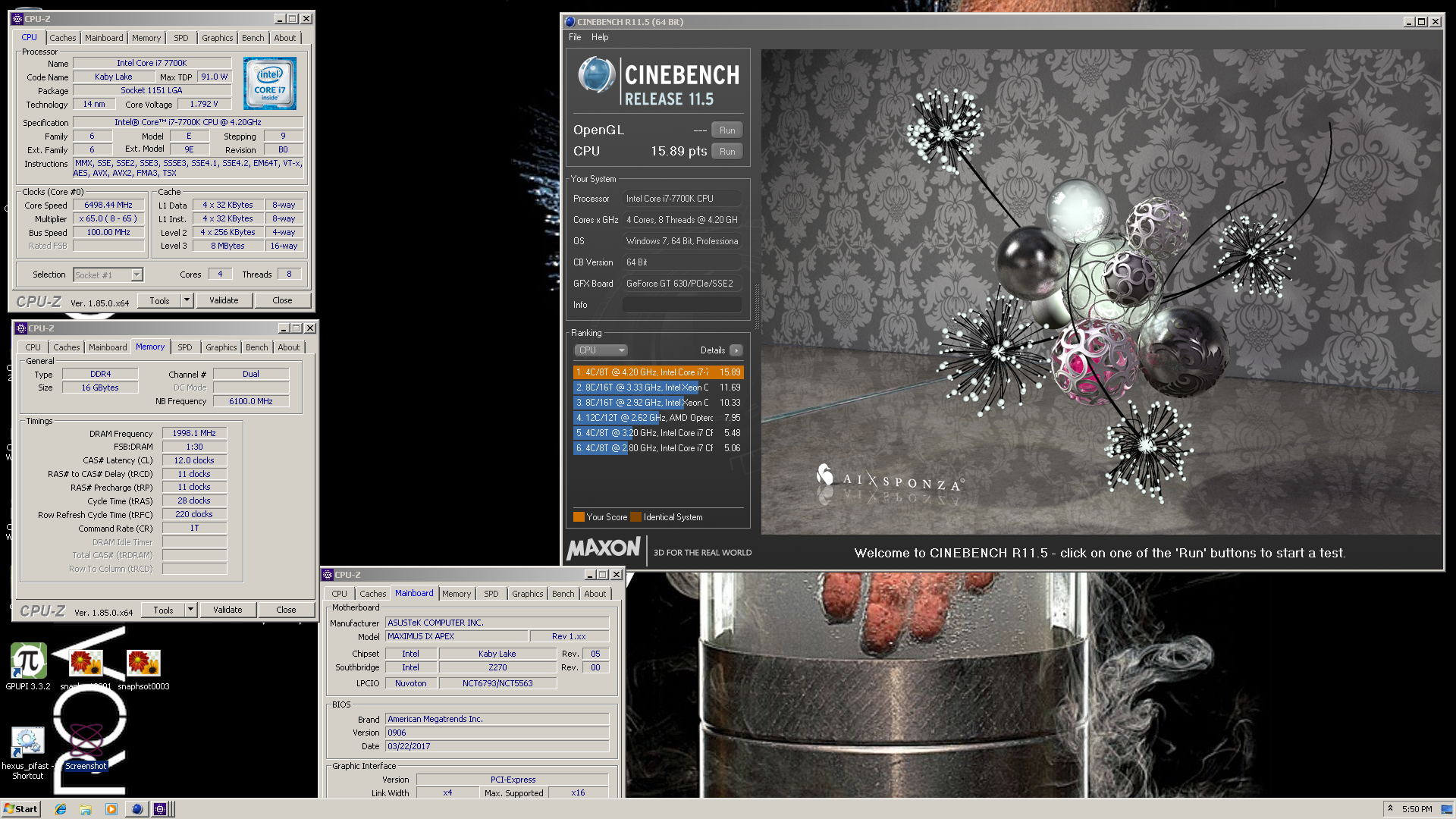Select ranking row 3 with score 10.33

[x=658, y=403]
